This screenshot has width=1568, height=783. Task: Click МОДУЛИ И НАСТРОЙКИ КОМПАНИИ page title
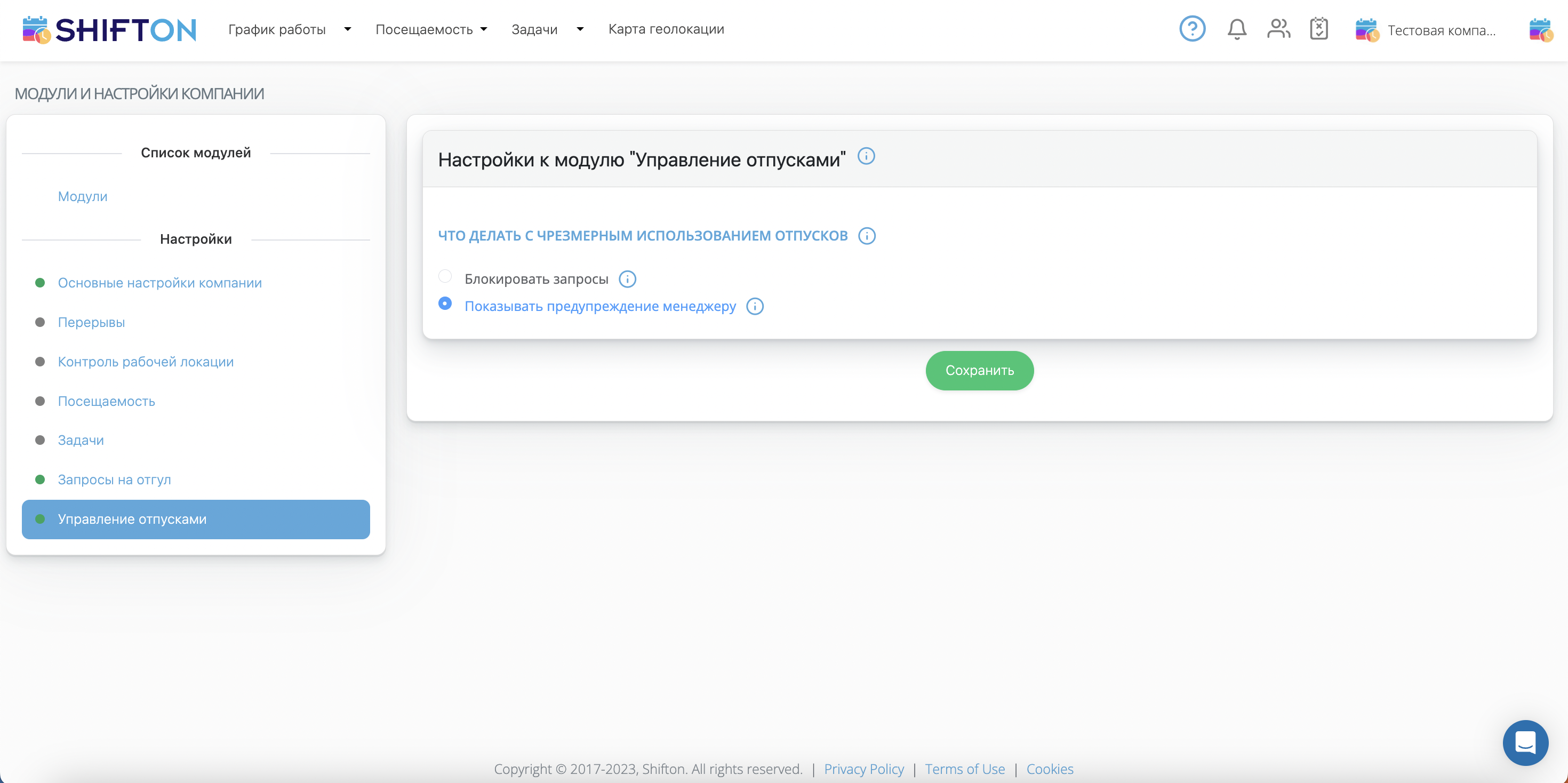(139, 94)
